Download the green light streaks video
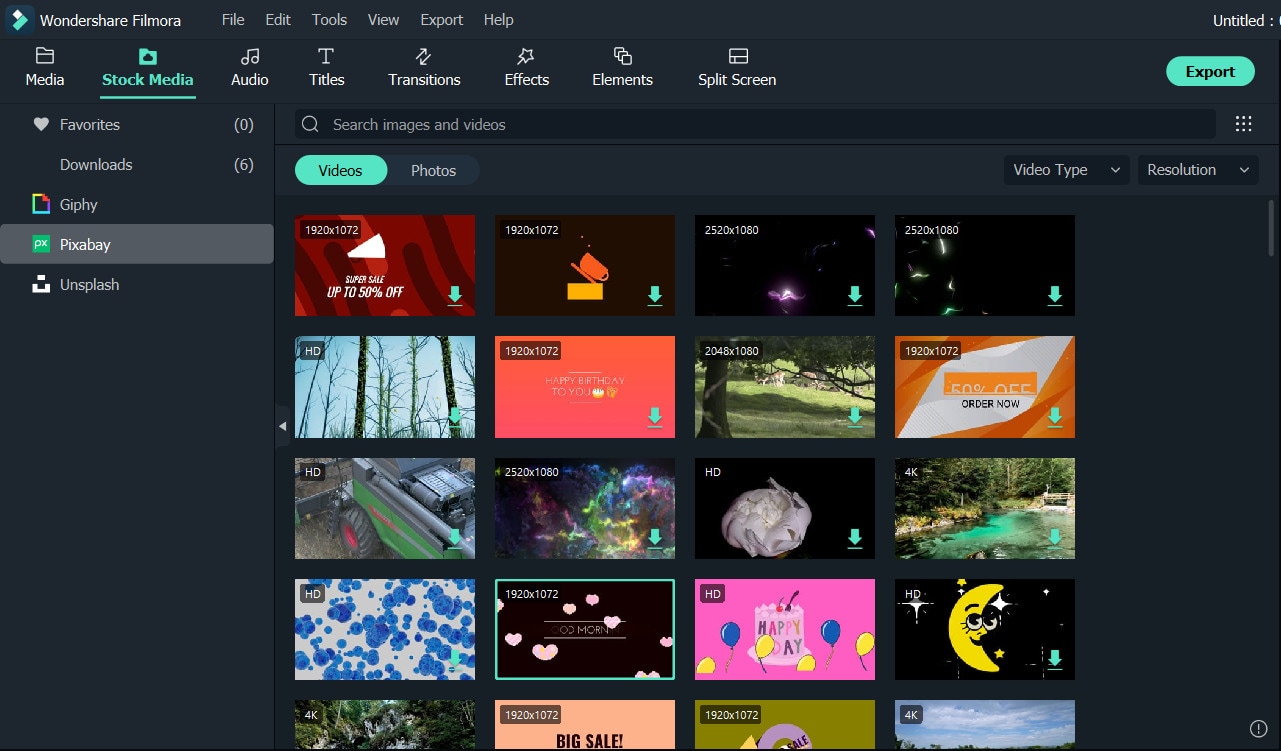1281x751 pixels. (1055, 295)
